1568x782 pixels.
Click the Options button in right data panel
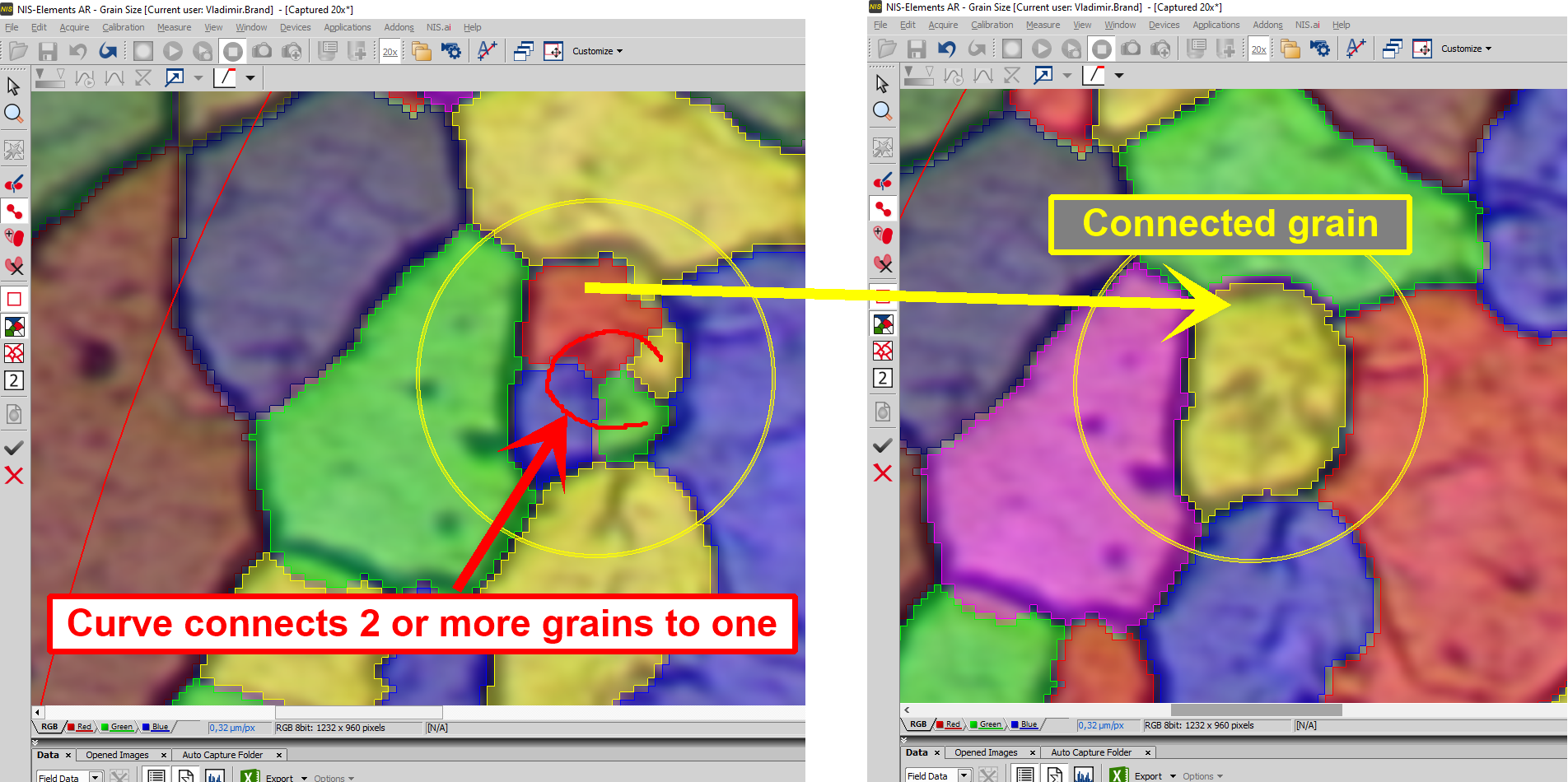point(1202,775)
